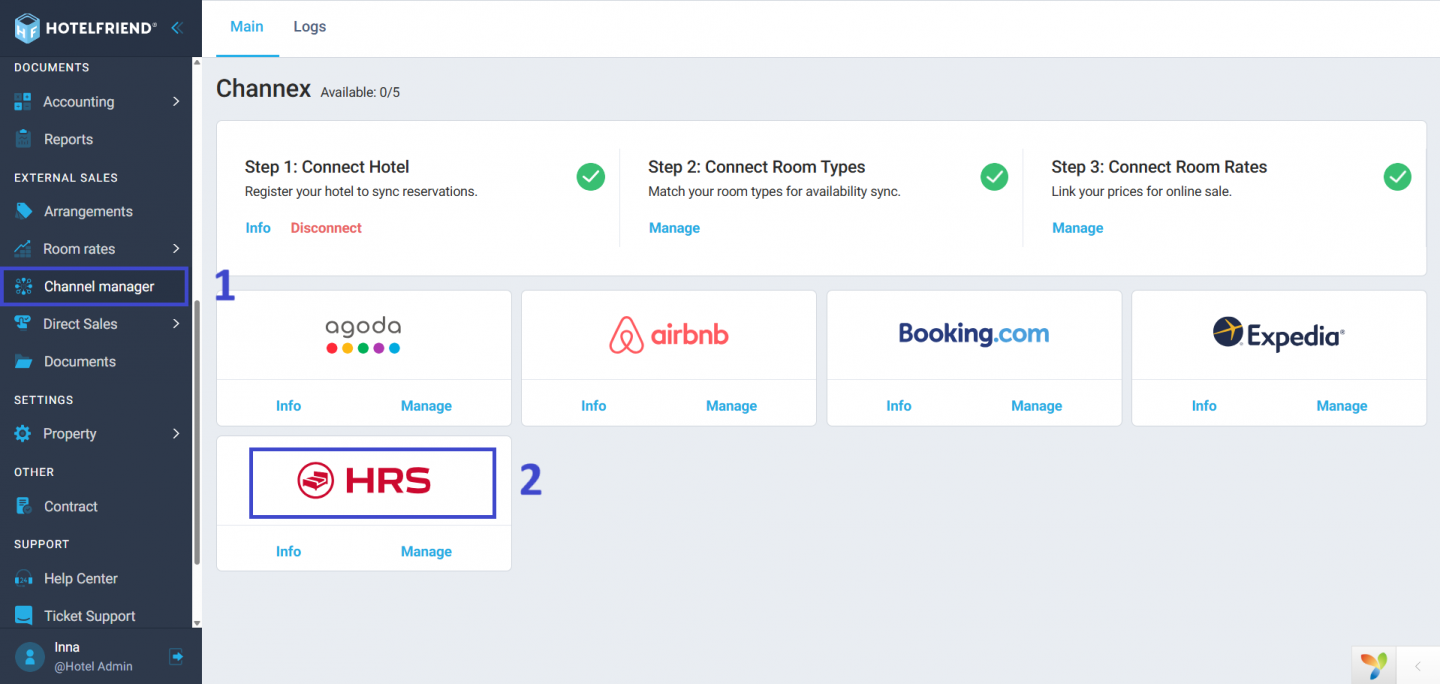The image size is (1440, 684).
Task: Click Manage under Step 3 Room Rates
Action: pyautogui.click(x=1078, y=228)
